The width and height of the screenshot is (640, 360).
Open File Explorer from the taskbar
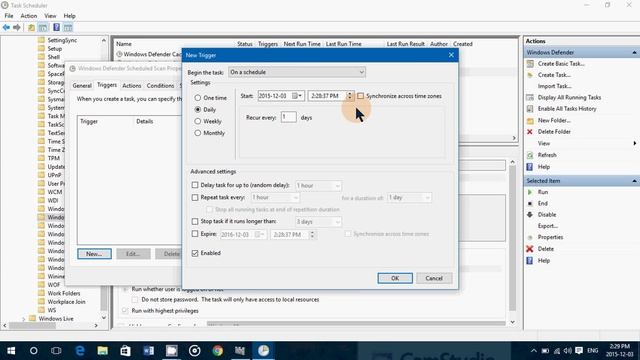pos(102,351)
